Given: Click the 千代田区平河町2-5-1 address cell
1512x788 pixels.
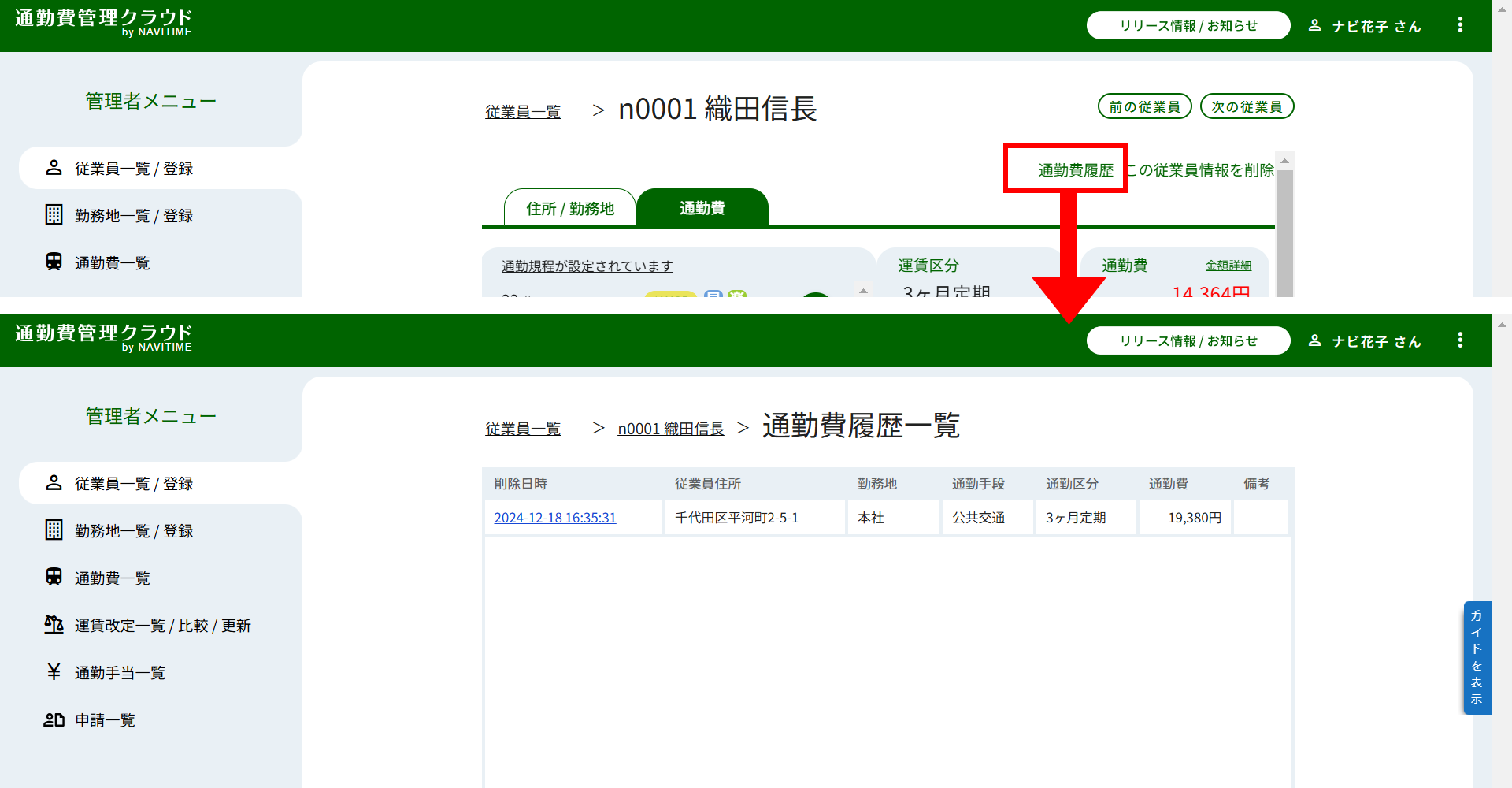Looking at the screenshot, I should pos(754,518).
